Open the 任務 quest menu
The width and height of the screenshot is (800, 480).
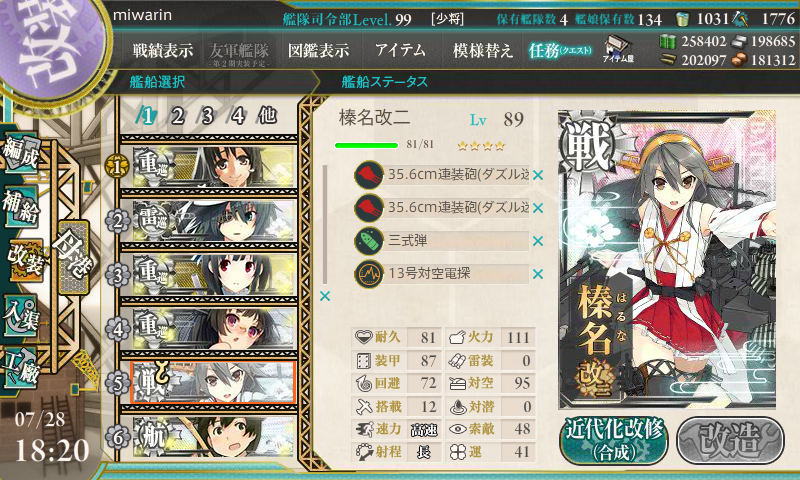[x=560, y=50]
